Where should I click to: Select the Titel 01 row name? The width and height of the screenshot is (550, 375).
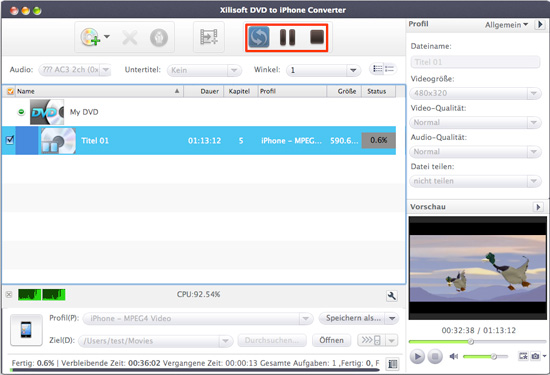click(x=95, y=141)
